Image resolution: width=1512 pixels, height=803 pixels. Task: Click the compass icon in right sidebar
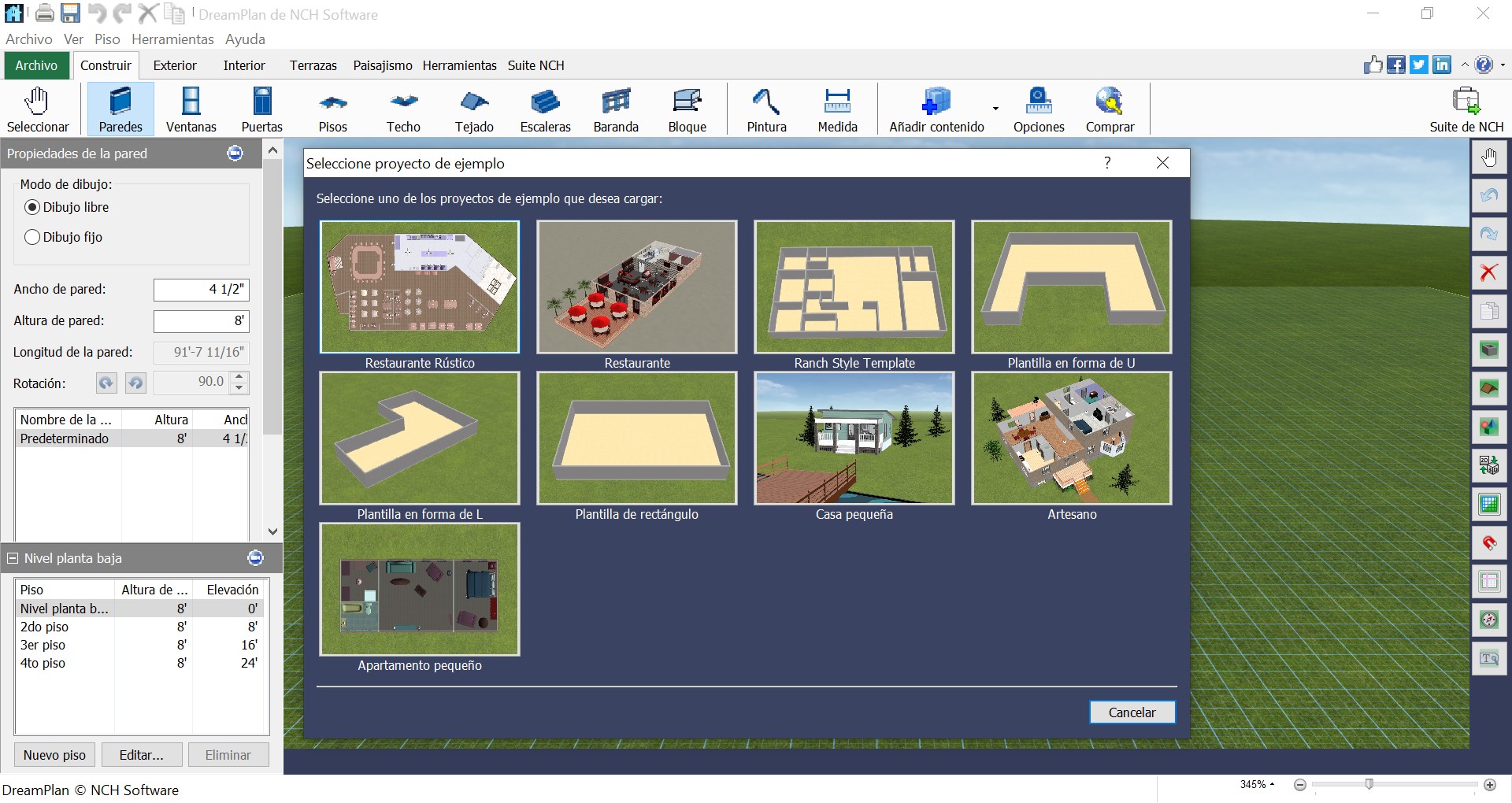tap(1489, 620)
